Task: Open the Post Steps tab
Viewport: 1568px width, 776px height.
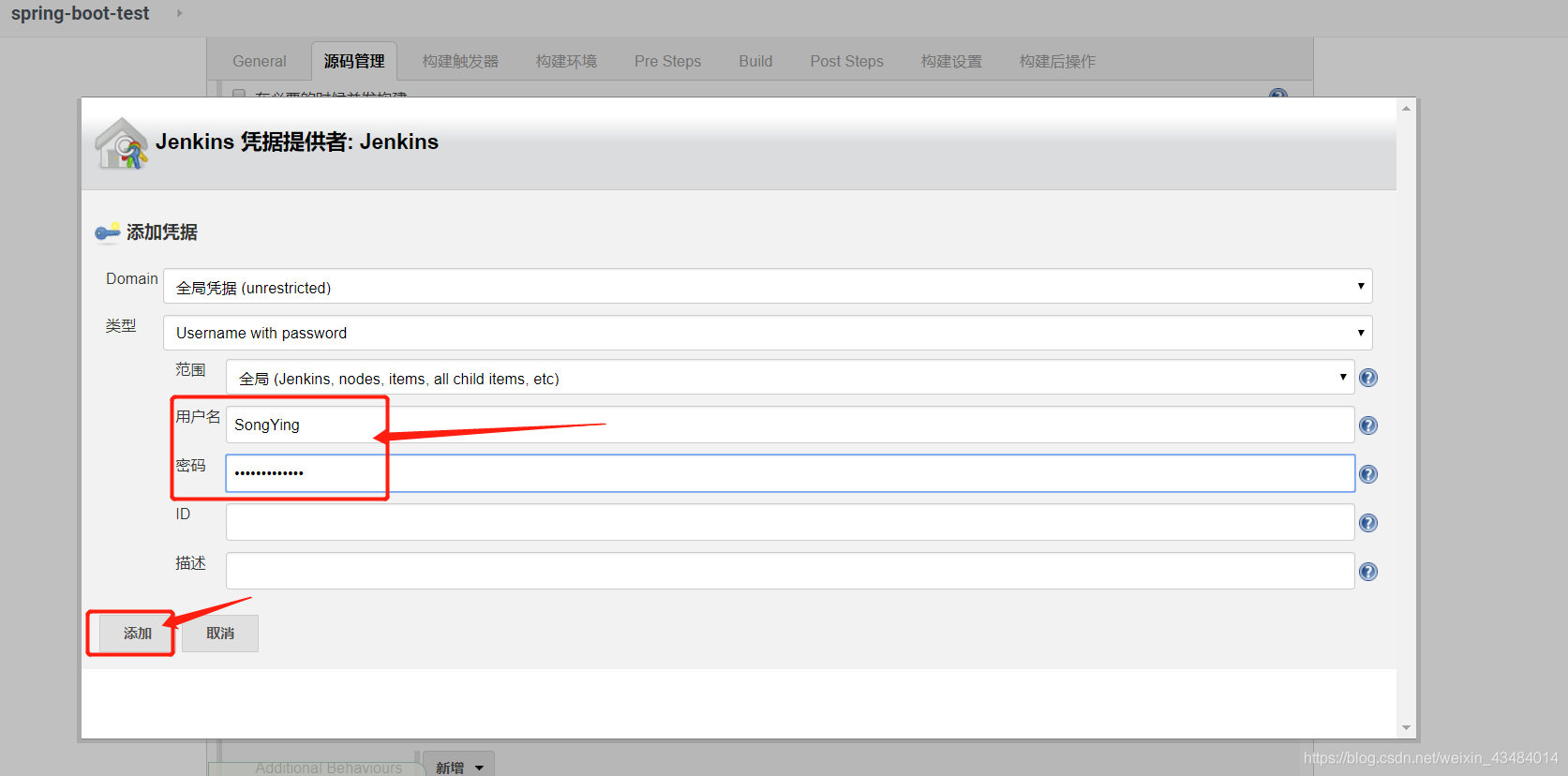Action: coord(846,61)
